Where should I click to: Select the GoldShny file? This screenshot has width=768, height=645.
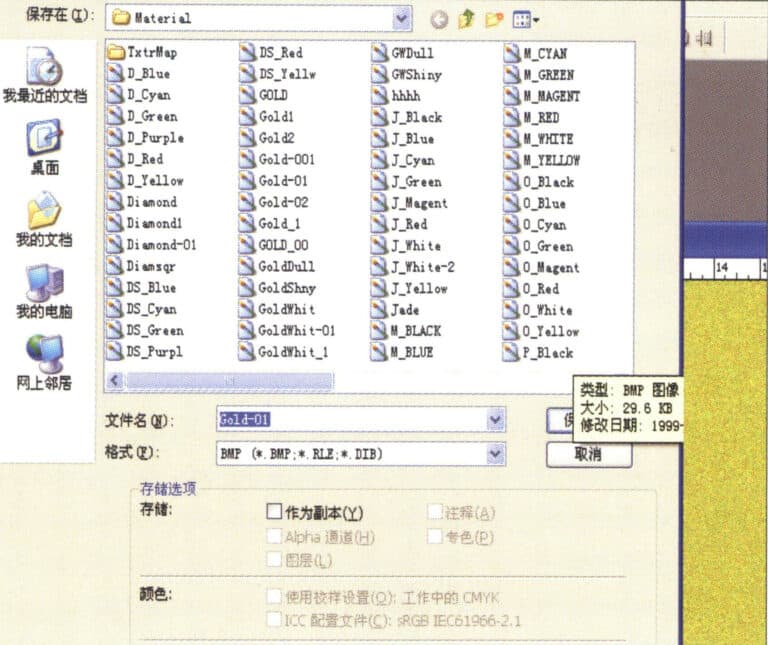(x=277, y=287)
